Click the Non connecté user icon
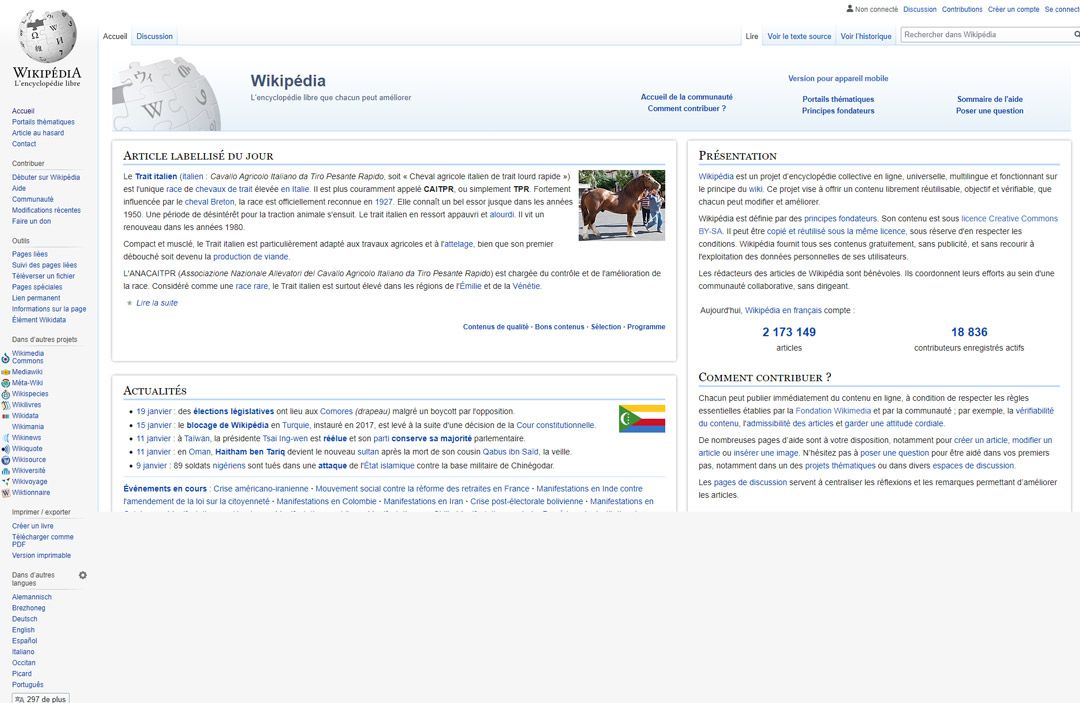 (850, 9)
